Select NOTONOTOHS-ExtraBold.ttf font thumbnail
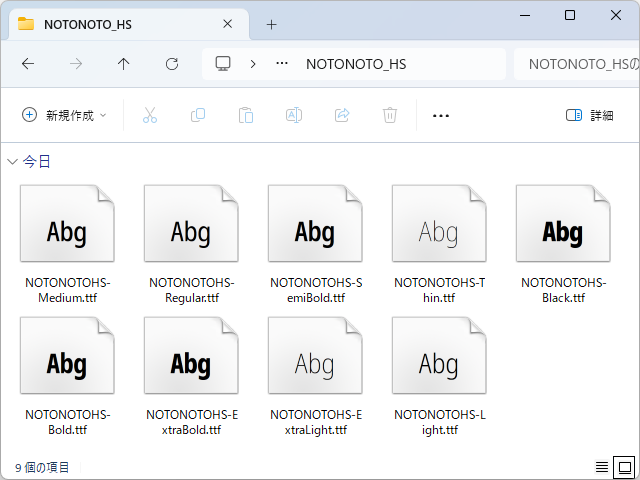The height and width of the screenshot is (480, 640). [191, 356]
